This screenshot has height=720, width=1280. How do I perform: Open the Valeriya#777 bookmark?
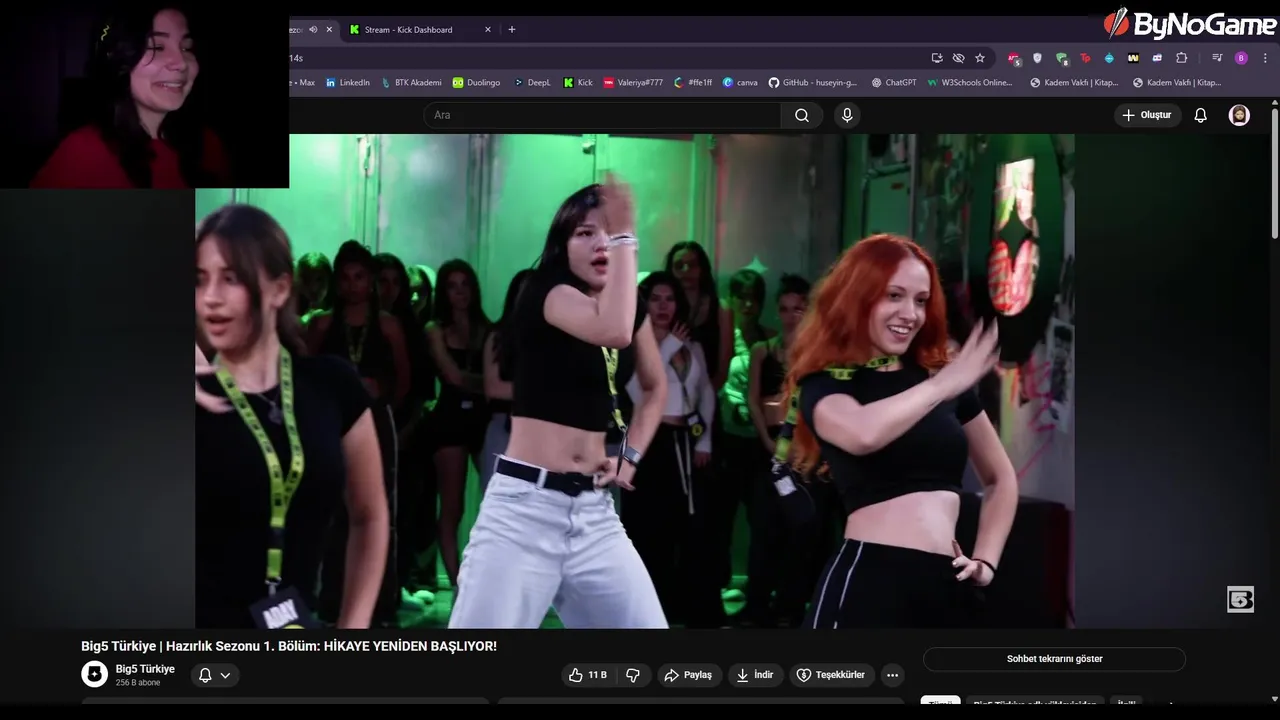(633, 83)
